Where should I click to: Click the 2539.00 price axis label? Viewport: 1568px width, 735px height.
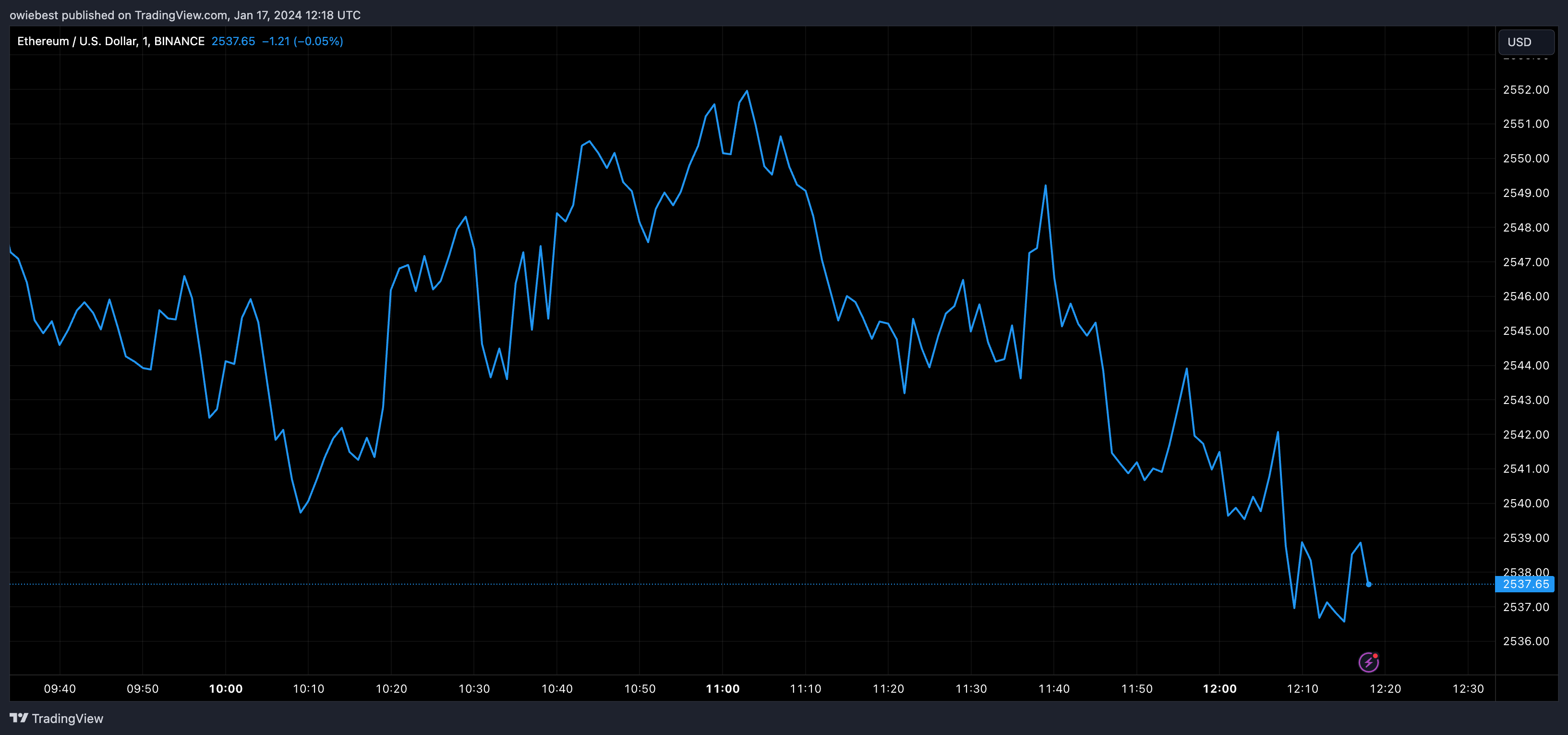[1526, 538]
